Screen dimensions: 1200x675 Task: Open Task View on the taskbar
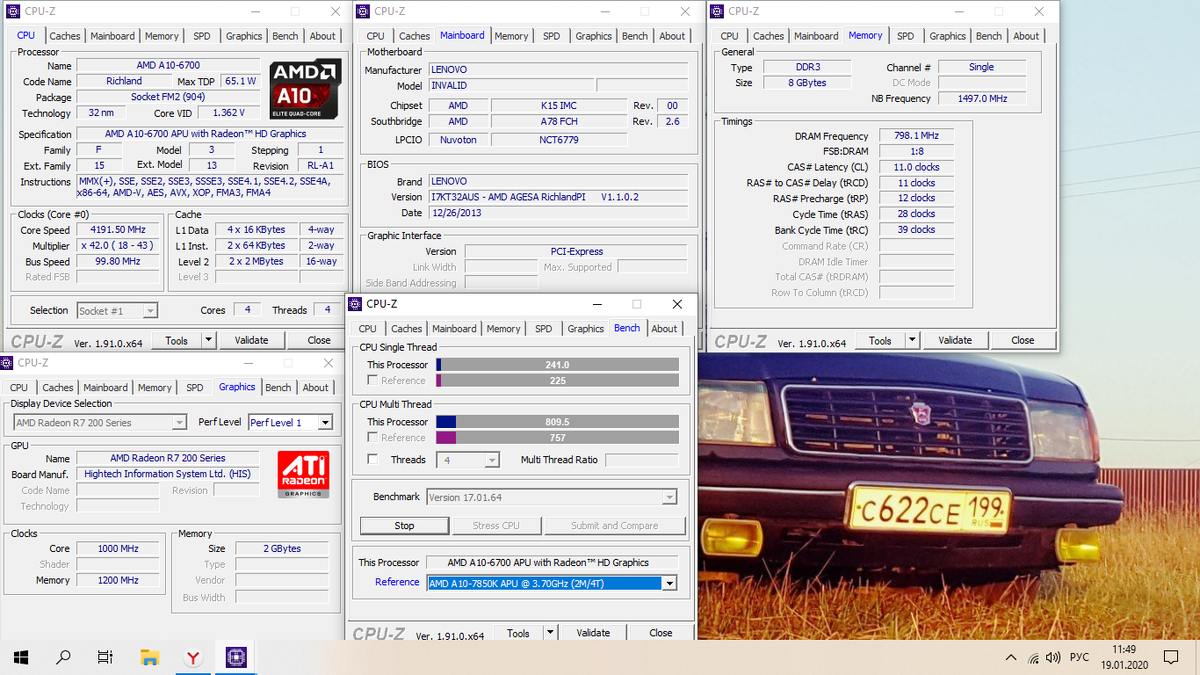click(105, 657)
